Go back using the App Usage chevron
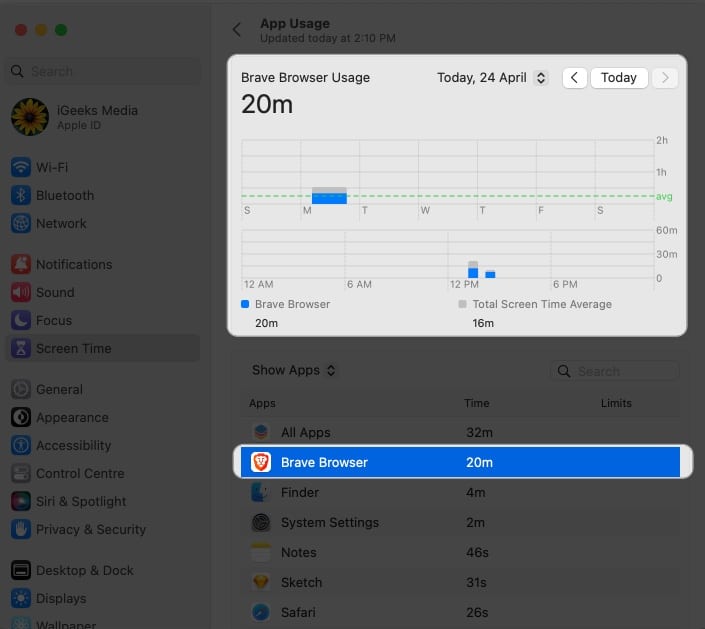This screenshot has width=705, height=629. (x=237, y=30)
